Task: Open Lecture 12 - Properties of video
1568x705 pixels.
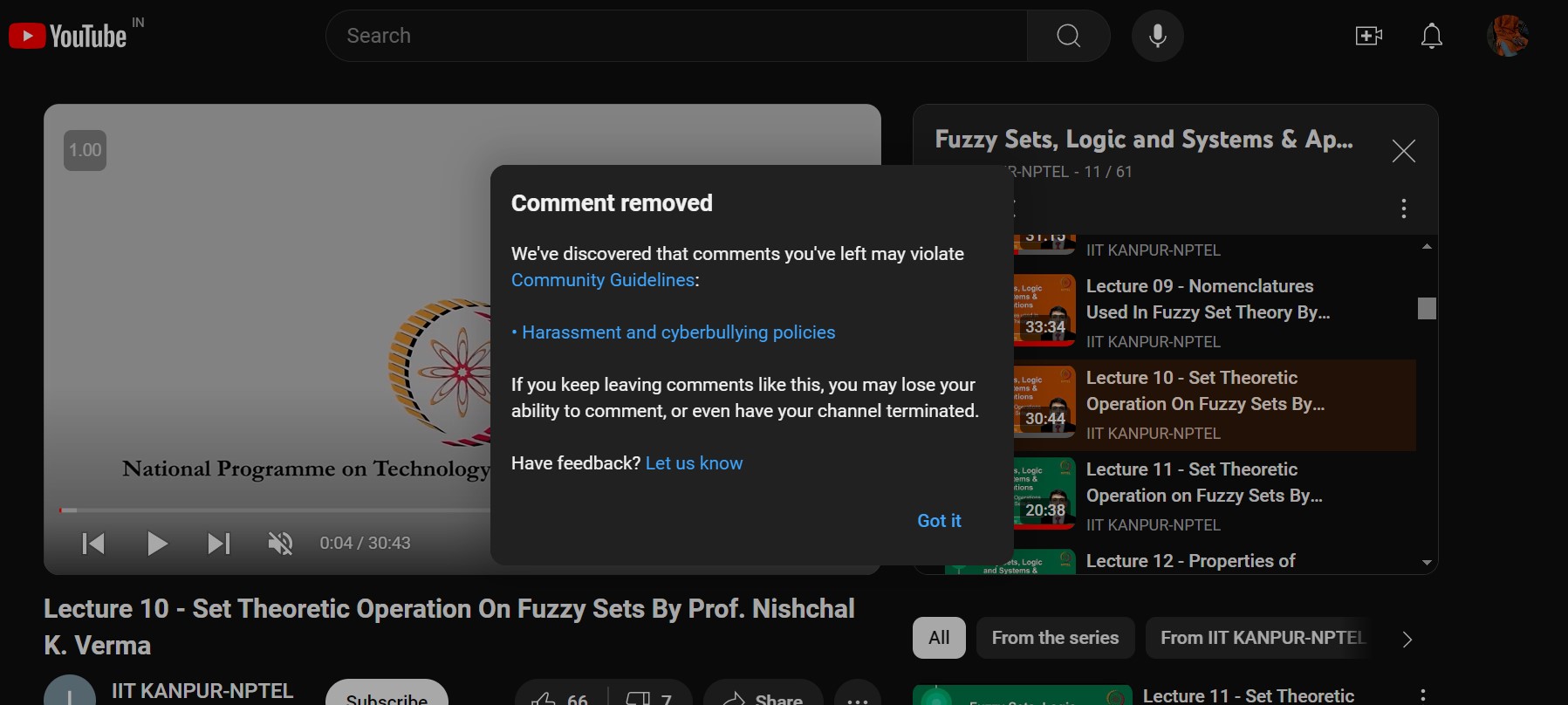Action: (x=1190, y=561)
